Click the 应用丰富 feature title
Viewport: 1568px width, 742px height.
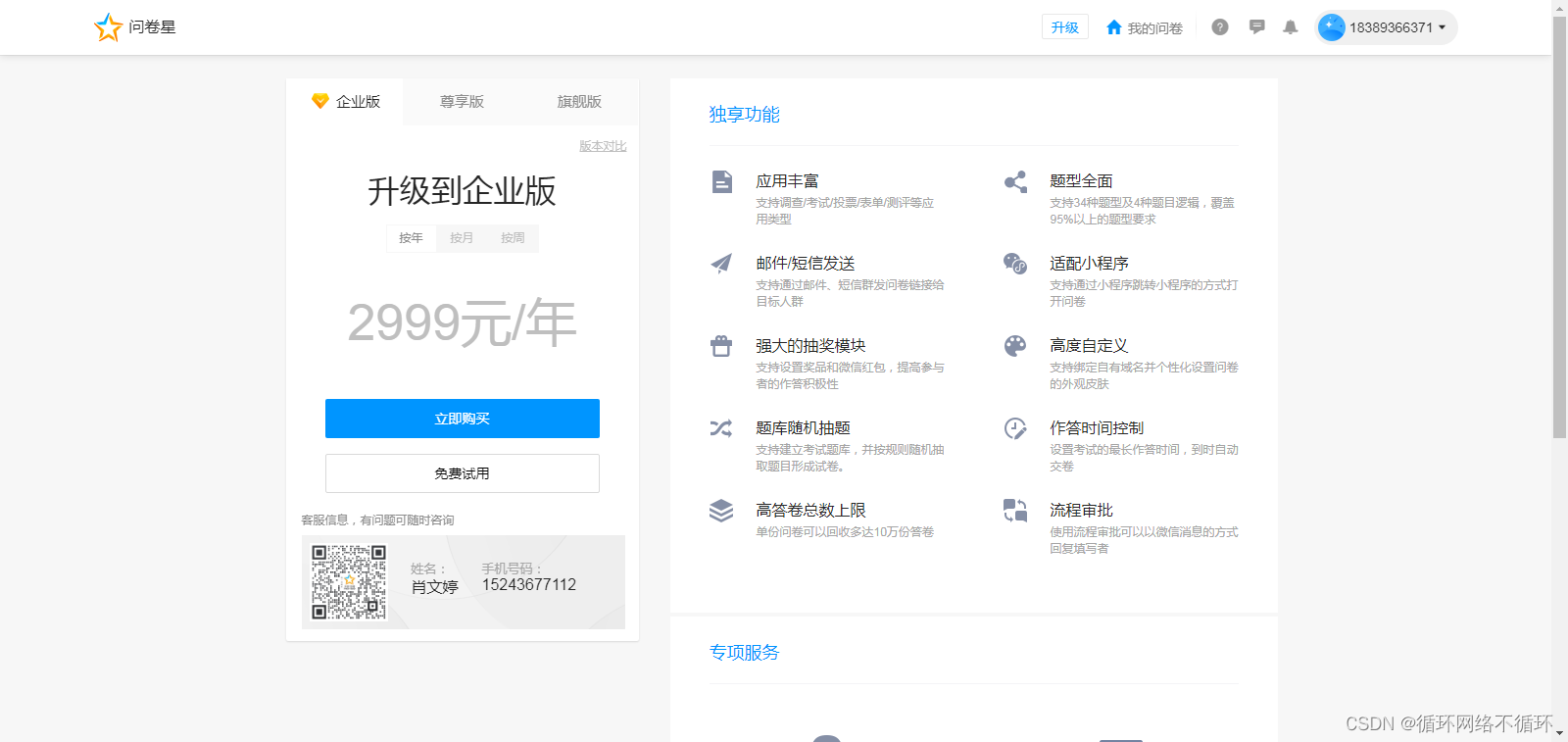click(787, 181)
